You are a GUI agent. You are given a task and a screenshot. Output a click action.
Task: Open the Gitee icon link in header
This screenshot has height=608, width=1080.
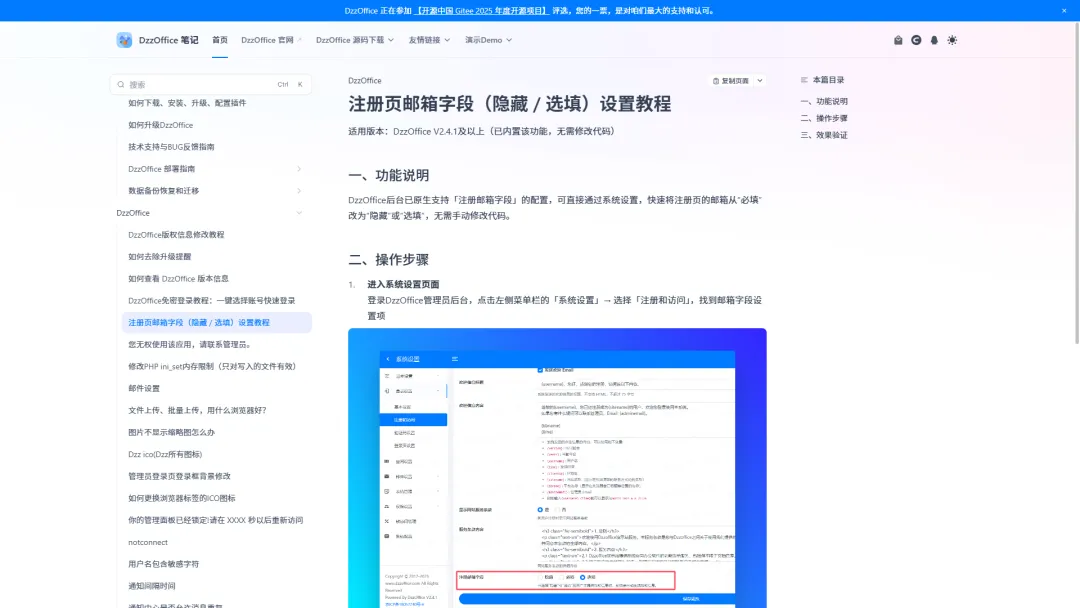[x=916, y=40]
